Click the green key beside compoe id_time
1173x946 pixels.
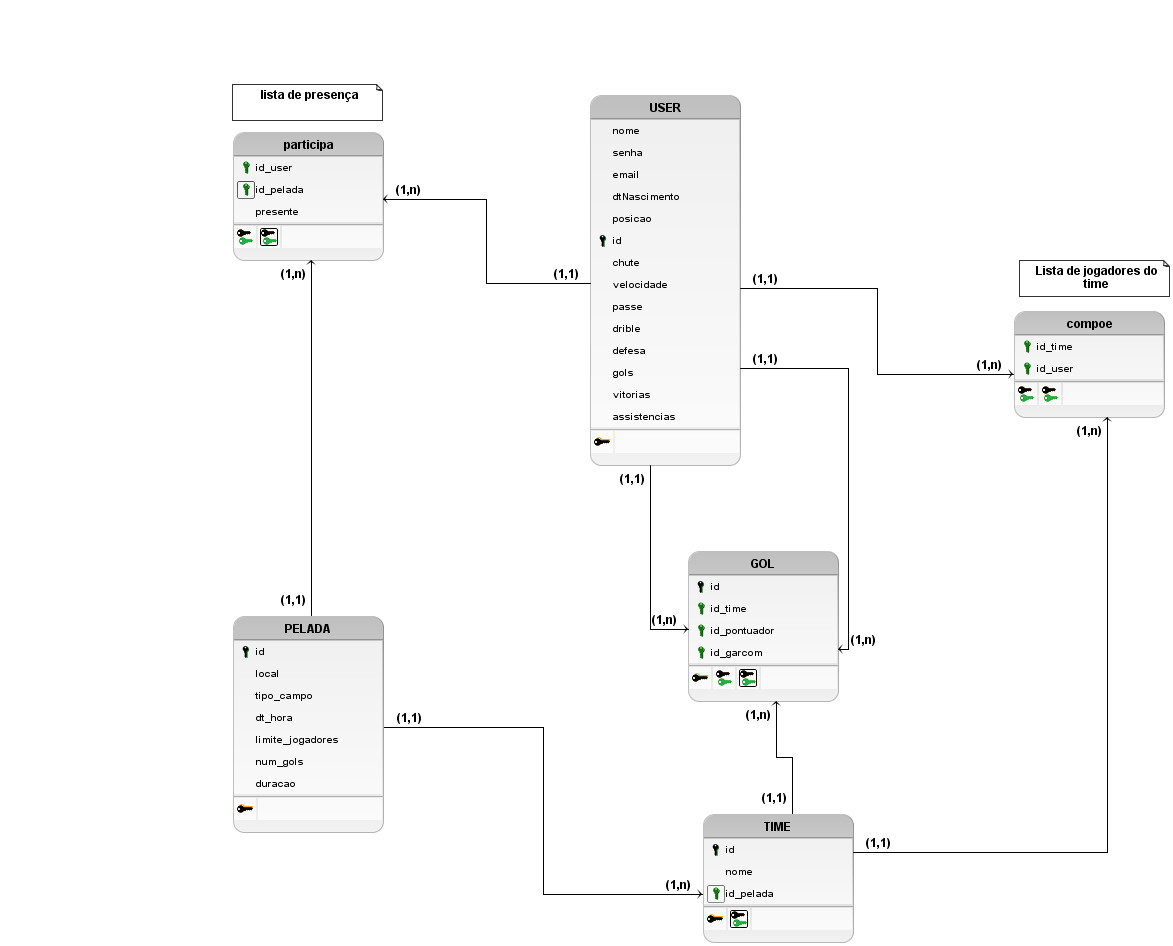(1027, 347)
